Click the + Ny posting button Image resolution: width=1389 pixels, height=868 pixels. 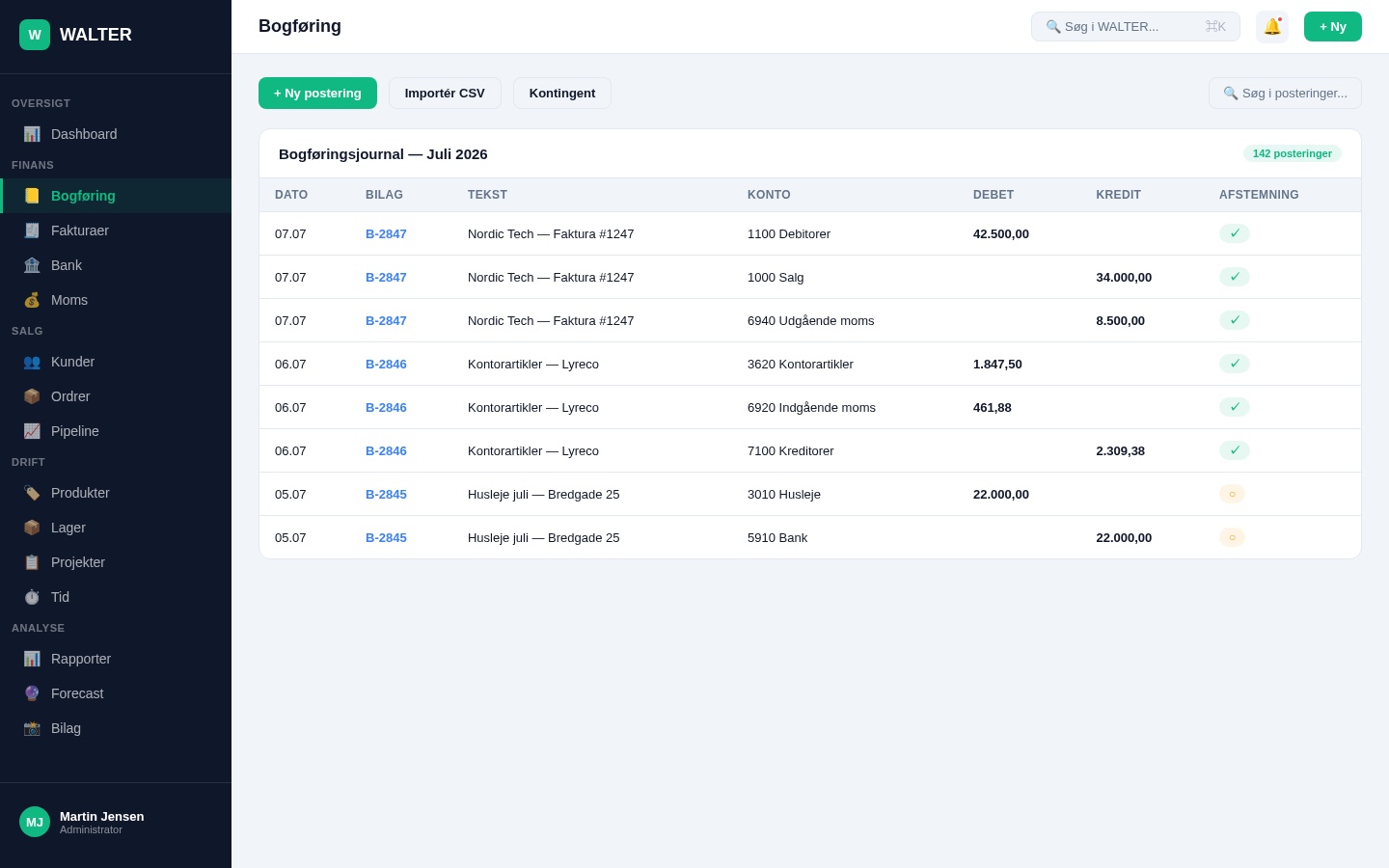[x=317, y=93]
